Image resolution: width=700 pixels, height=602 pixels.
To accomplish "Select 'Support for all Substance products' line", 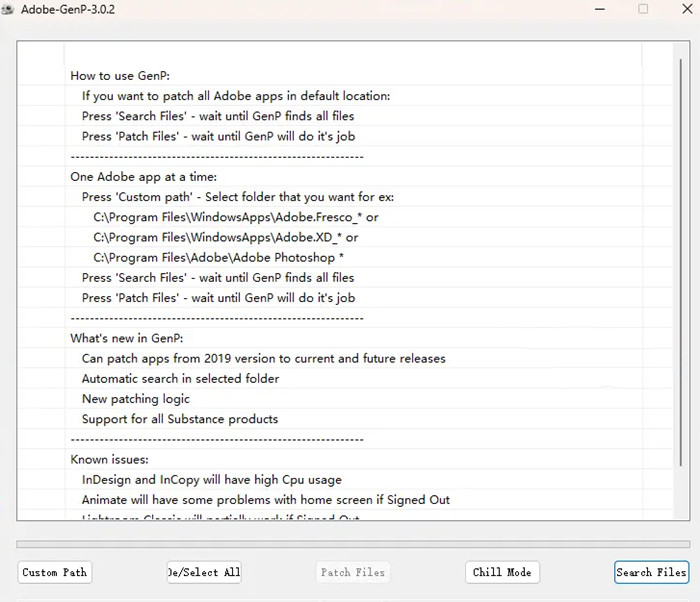I will pos(180,419).
